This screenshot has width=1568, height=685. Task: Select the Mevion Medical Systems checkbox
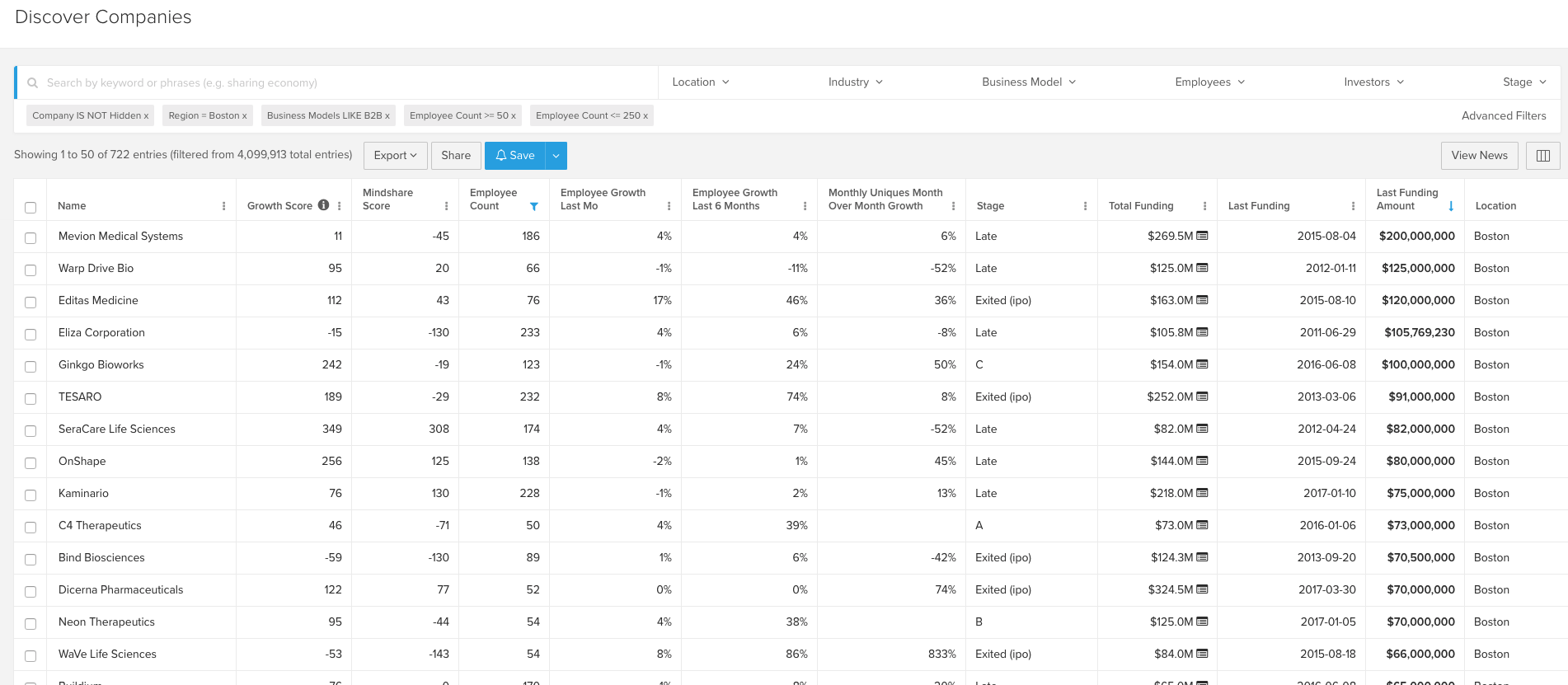pyautogui.click(x=31, y=238)
